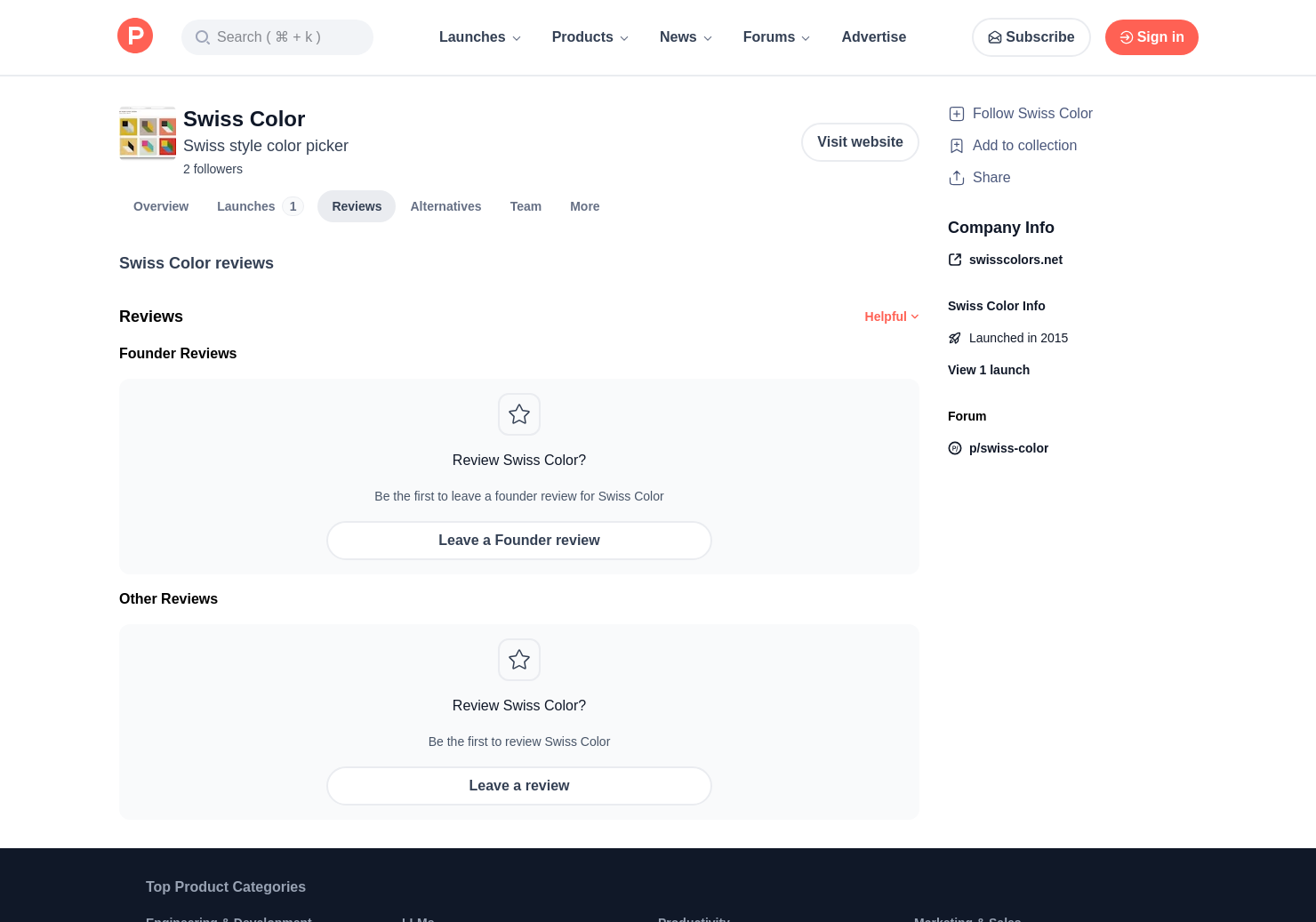Image resolution: width=1316 pixels, height=922 pixels.
Task: Click the Share link text
Action: point(991,178)
